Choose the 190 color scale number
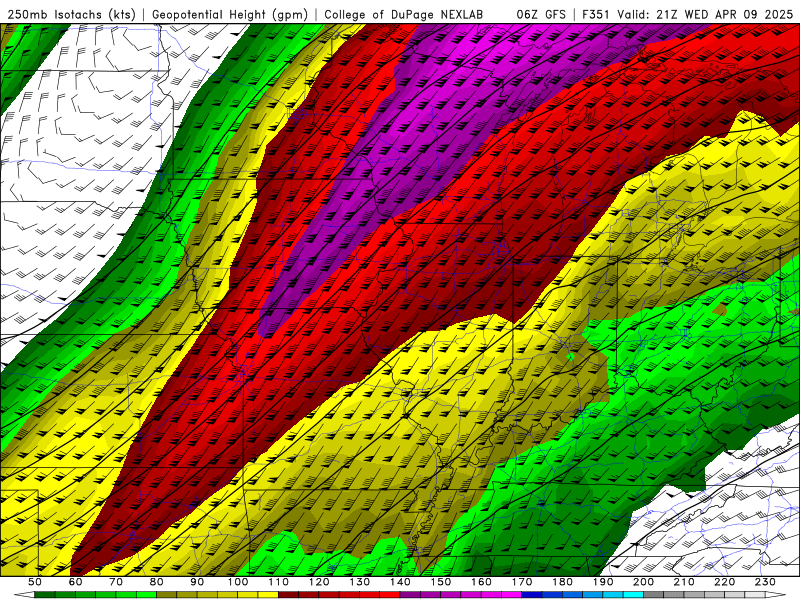This screenshot has width=800, height=600. (603, 582)
